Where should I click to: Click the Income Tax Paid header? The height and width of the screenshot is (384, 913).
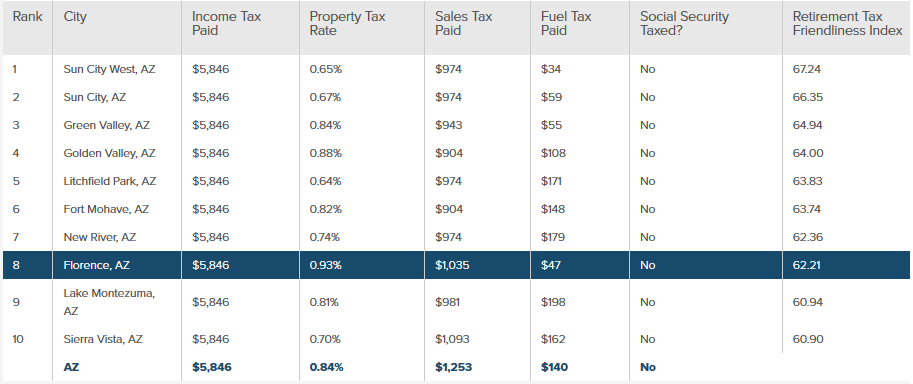pyautogui.click(x=227, y=24)
